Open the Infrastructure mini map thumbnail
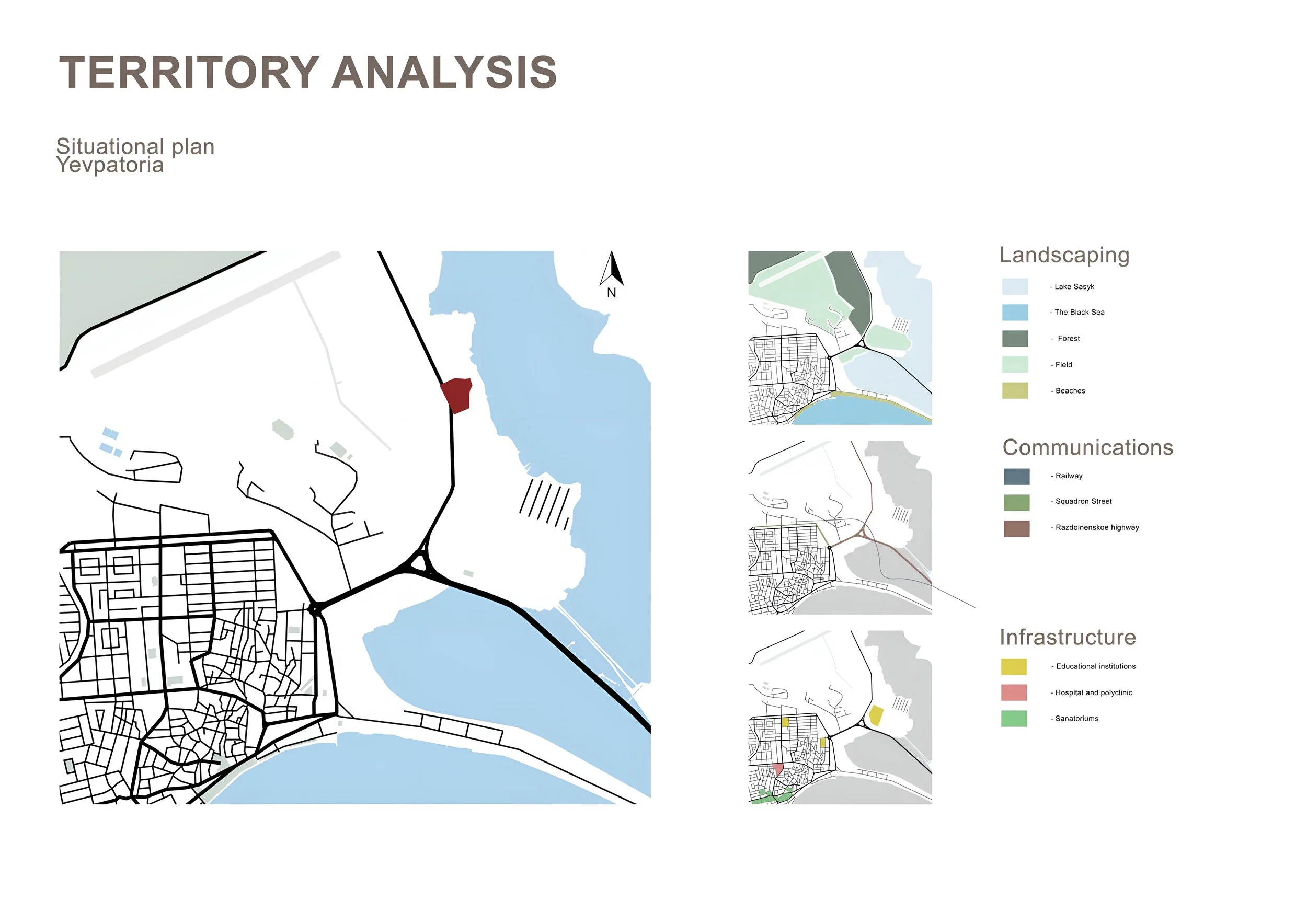 (x=840, y=717)
